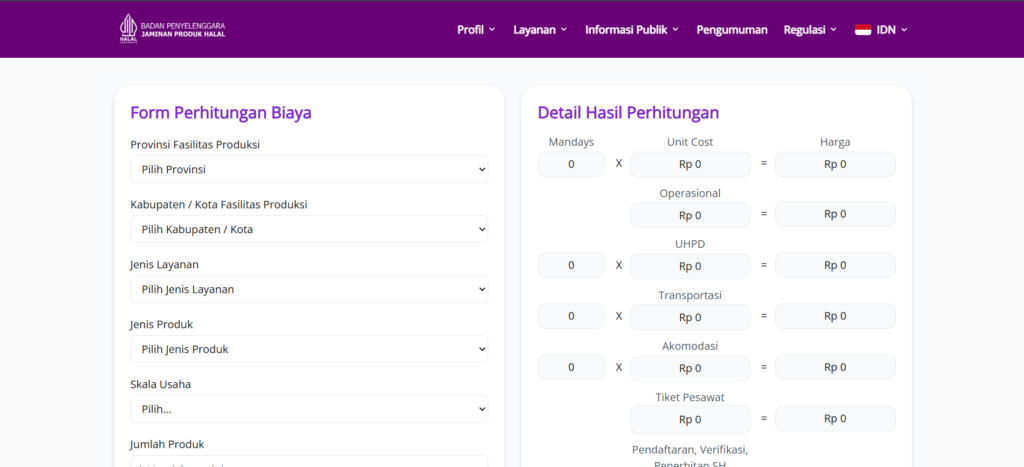Open the Informasi Publik dropdown menu

pyautogui.click(x=632, y=30)
